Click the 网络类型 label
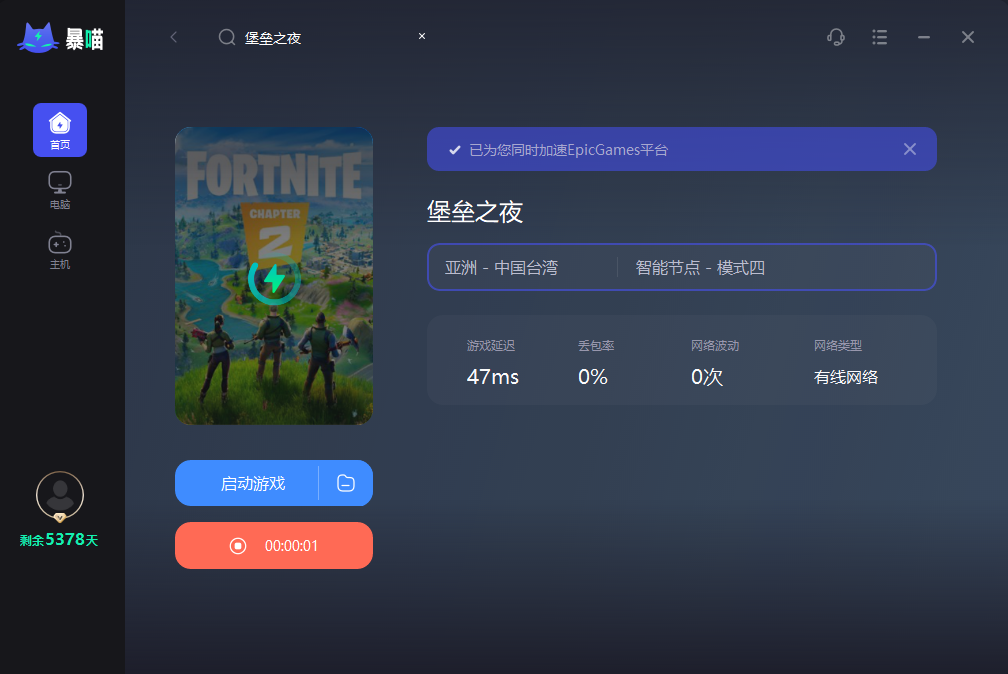This screenshot has height=674, width=1008. tap(838, 346)
